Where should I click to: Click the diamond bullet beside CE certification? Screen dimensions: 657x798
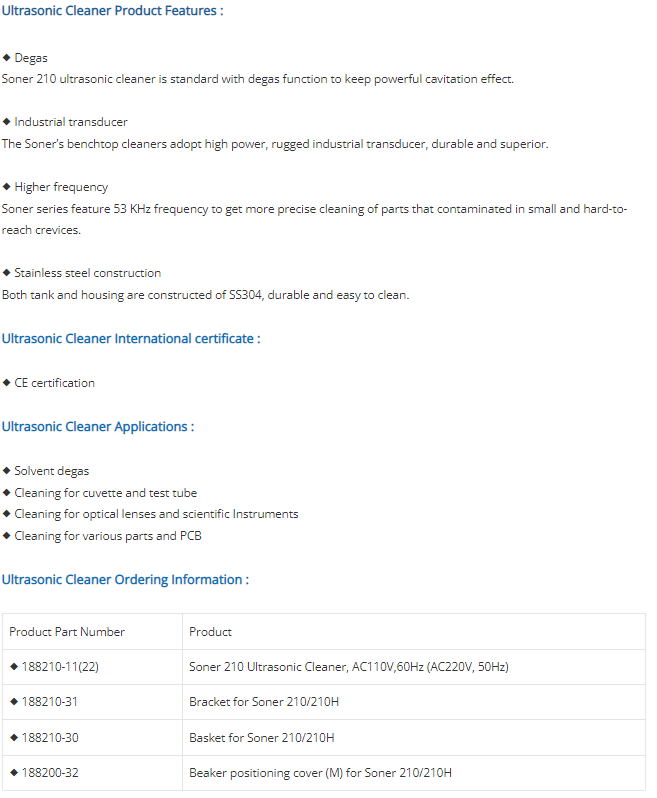coord(6,383)
